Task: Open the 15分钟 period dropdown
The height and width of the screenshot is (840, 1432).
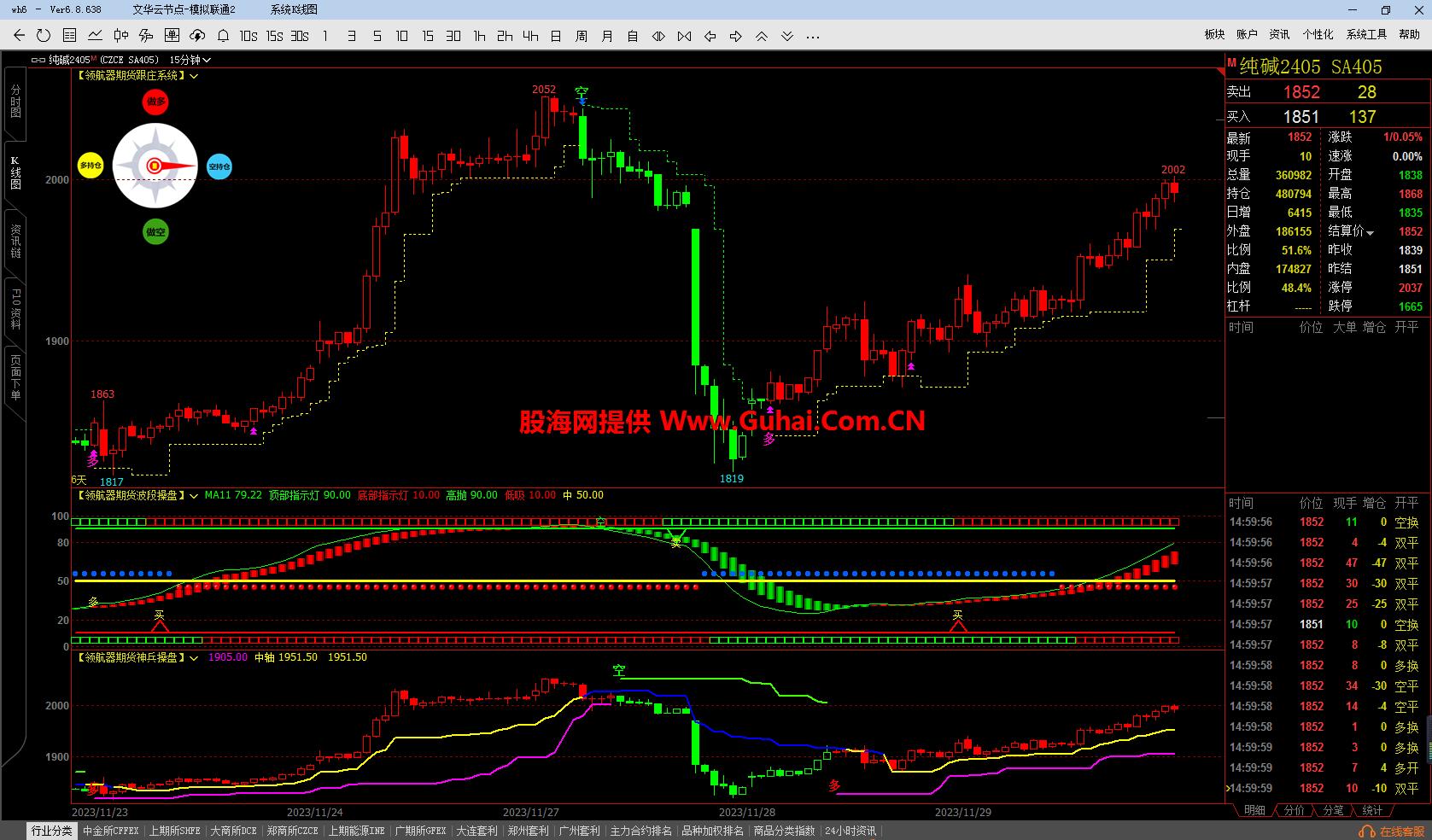Action: pyautogui.click(x=190, y=60)
